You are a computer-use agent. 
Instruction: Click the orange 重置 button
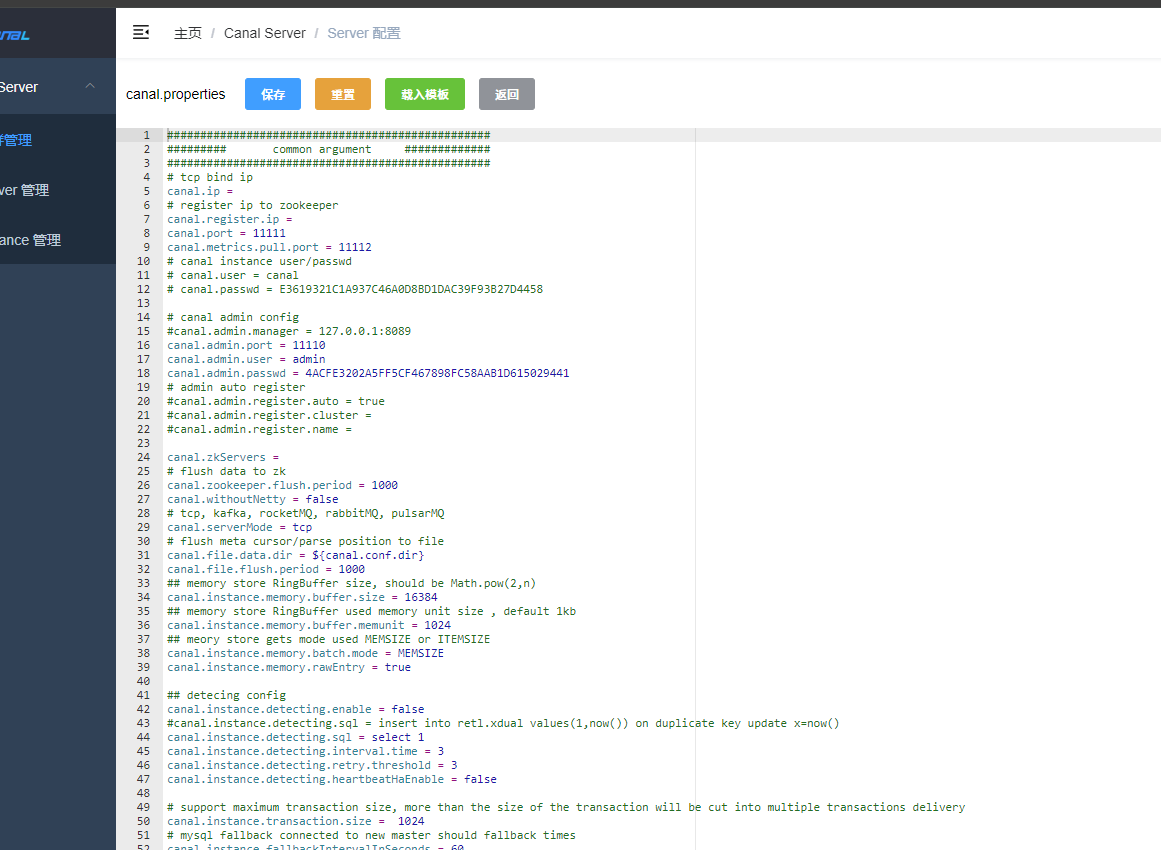point(342,94)
